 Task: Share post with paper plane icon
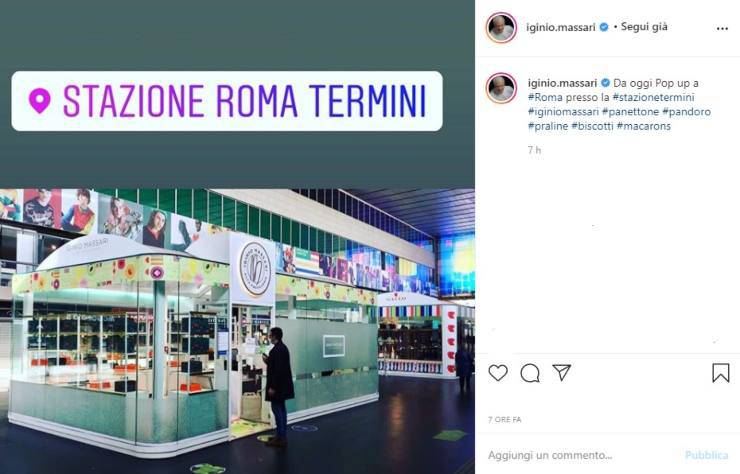562,372
